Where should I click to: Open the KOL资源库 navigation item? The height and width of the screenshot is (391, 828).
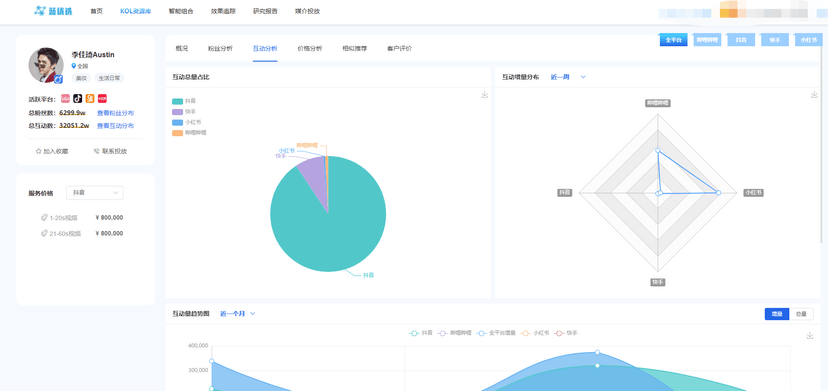(x=135, y=11)
